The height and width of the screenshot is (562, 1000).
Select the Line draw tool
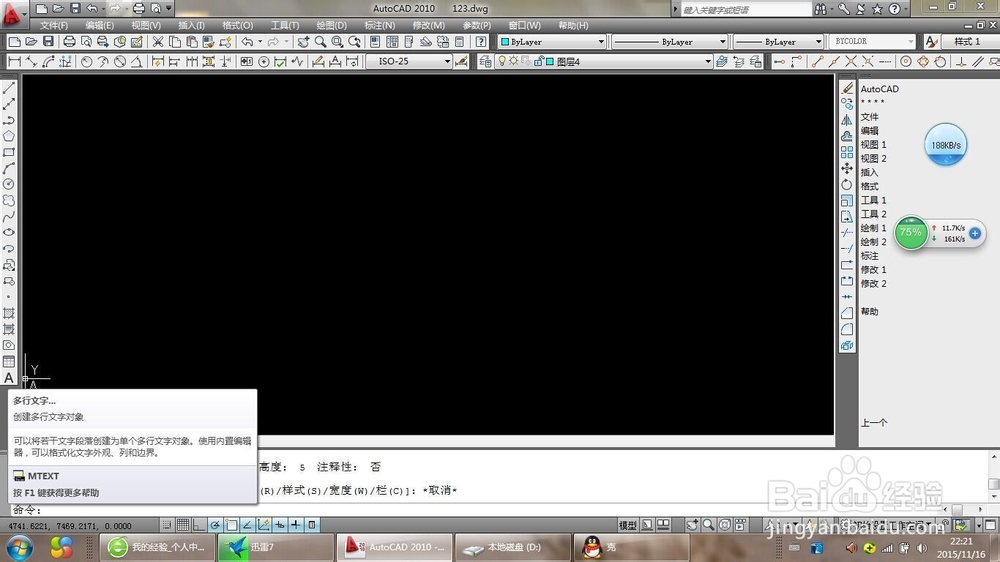[x=9, y=88]
